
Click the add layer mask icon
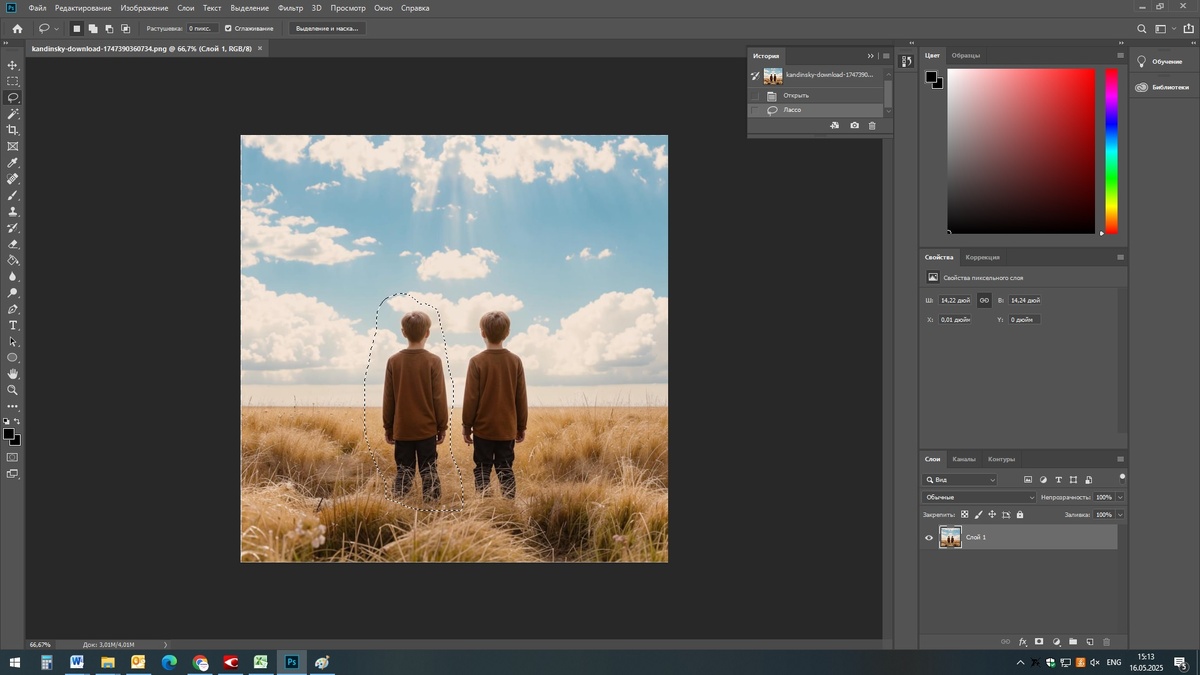pyautogui.click(x=1039, y=641)
